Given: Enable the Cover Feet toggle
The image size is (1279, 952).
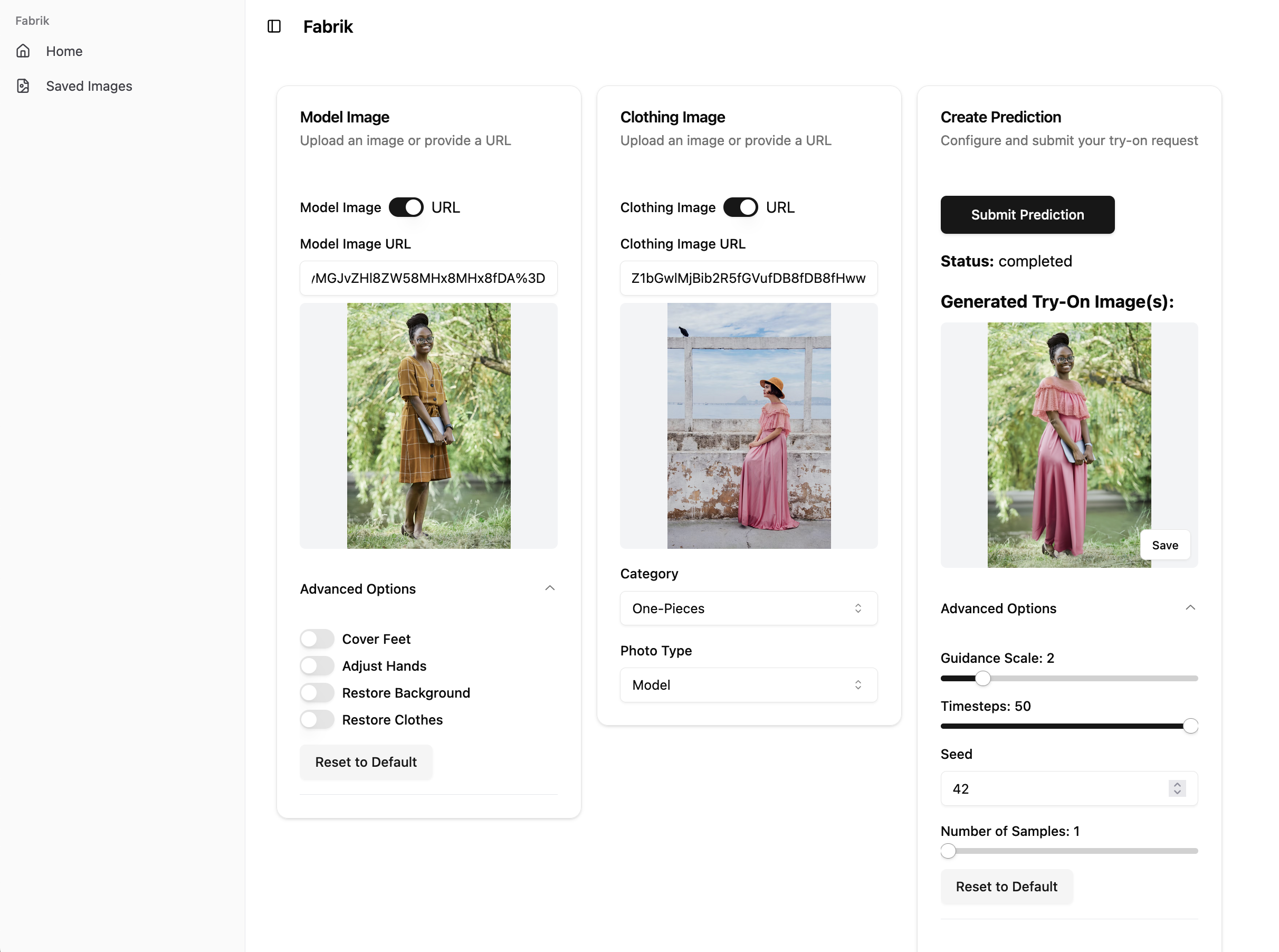Looking at the screenshot, I should pos(317,639).
